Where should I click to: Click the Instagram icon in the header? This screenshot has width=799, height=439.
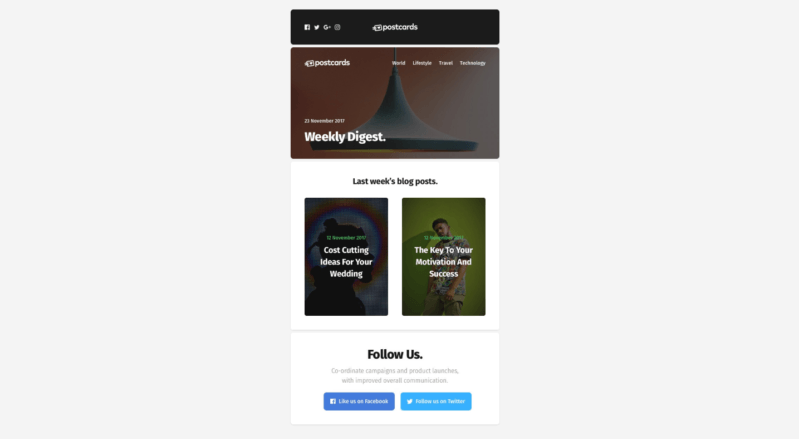[x=337, y=28]
